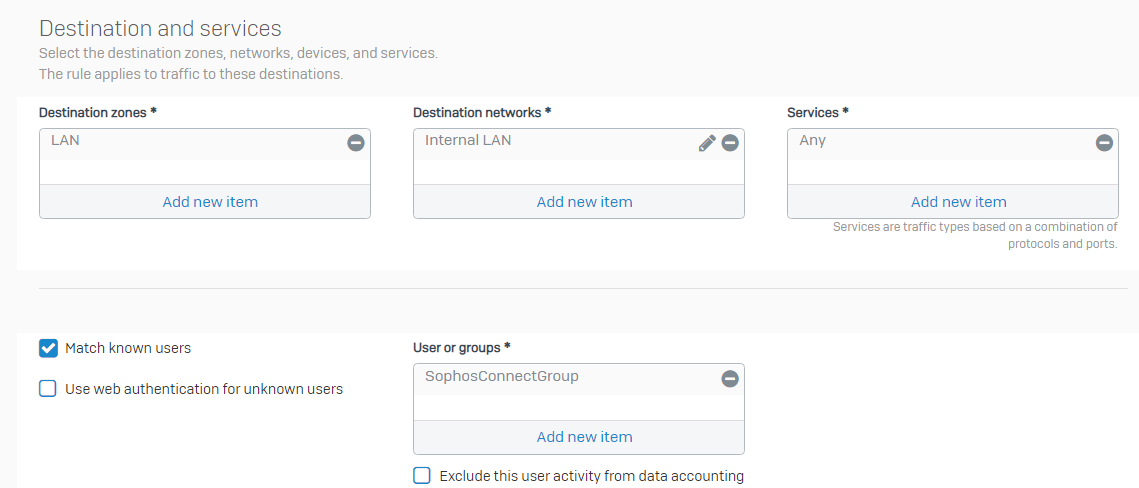Click empty area of Services list box
This screenshot has height=488, width=1139.
pyautogui.click(x=953, y=172)
